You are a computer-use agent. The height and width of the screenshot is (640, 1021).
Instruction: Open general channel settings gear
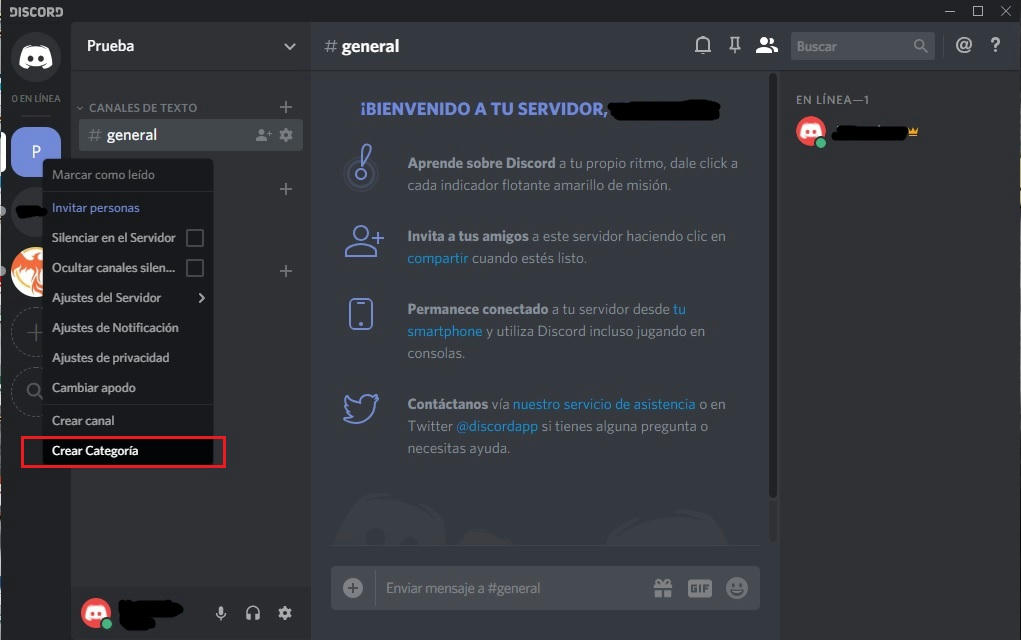pos(286,135)
